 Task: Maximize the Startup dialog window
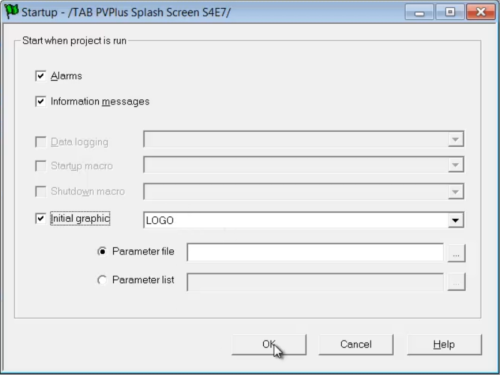click(x=450, y=13)
